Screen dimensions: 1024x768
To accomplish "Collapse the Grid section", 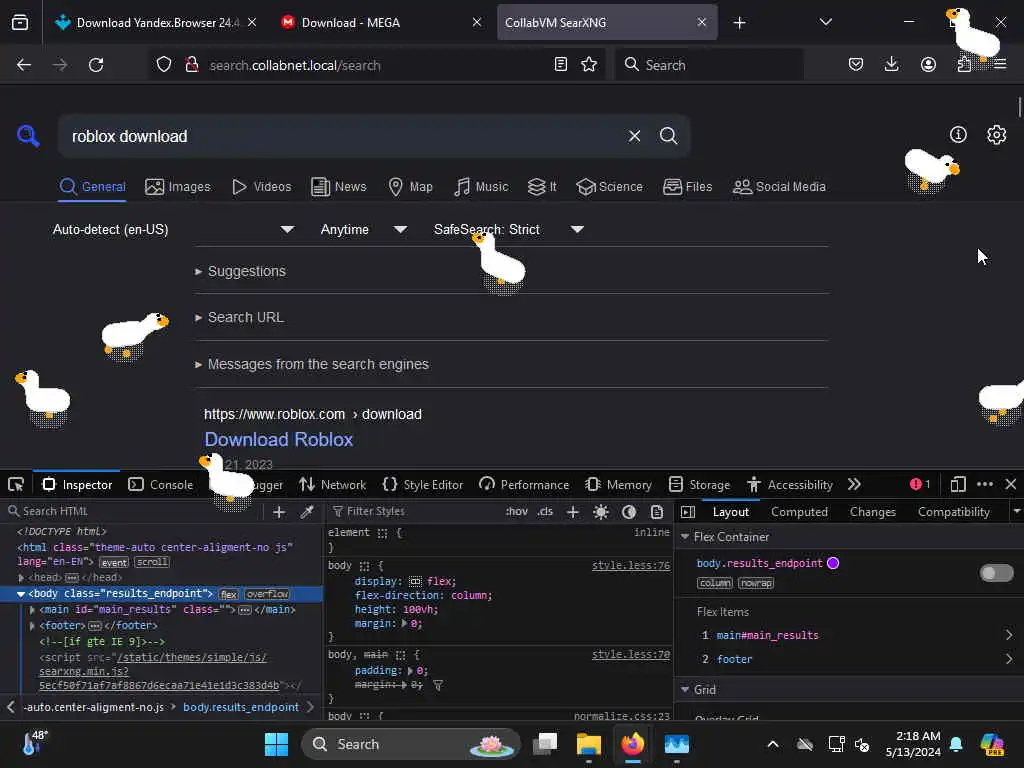I will pyautogui.click(x=685, y=690).
